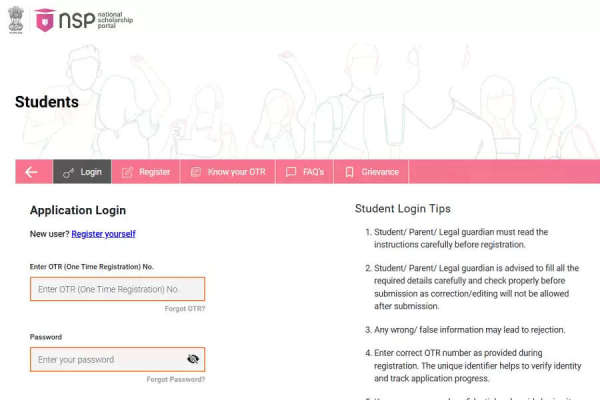The image size is (600, 400).
Task: Follow the Register yourself link
Action: tap(103, 234)
